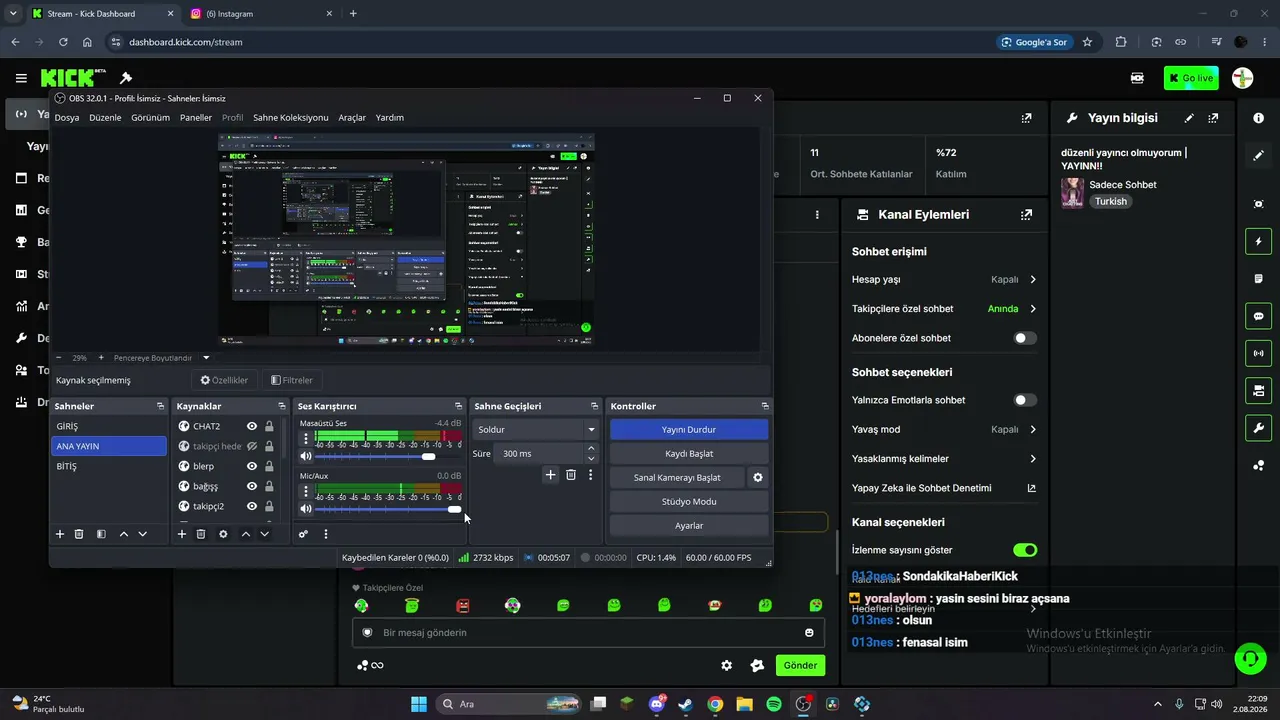Open Masaüstü Ses three-dot options

[306, 438]
